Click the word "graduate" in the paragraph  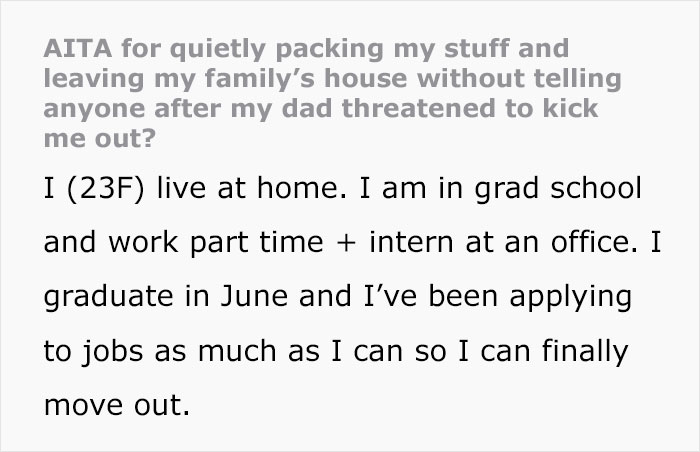108,298
